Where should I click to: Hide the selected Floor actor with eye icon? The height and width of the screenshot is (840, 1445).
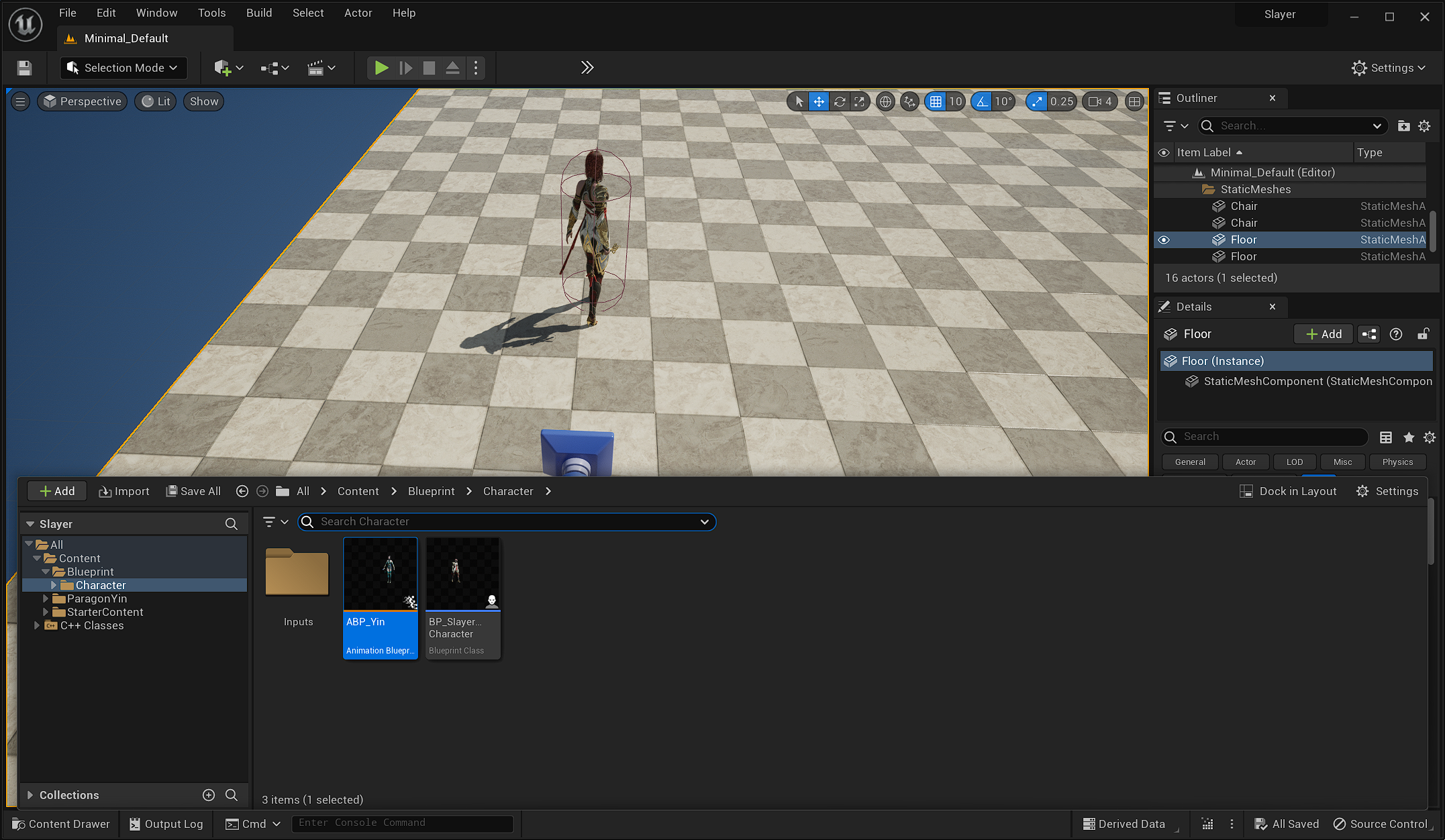(1164, 240)
